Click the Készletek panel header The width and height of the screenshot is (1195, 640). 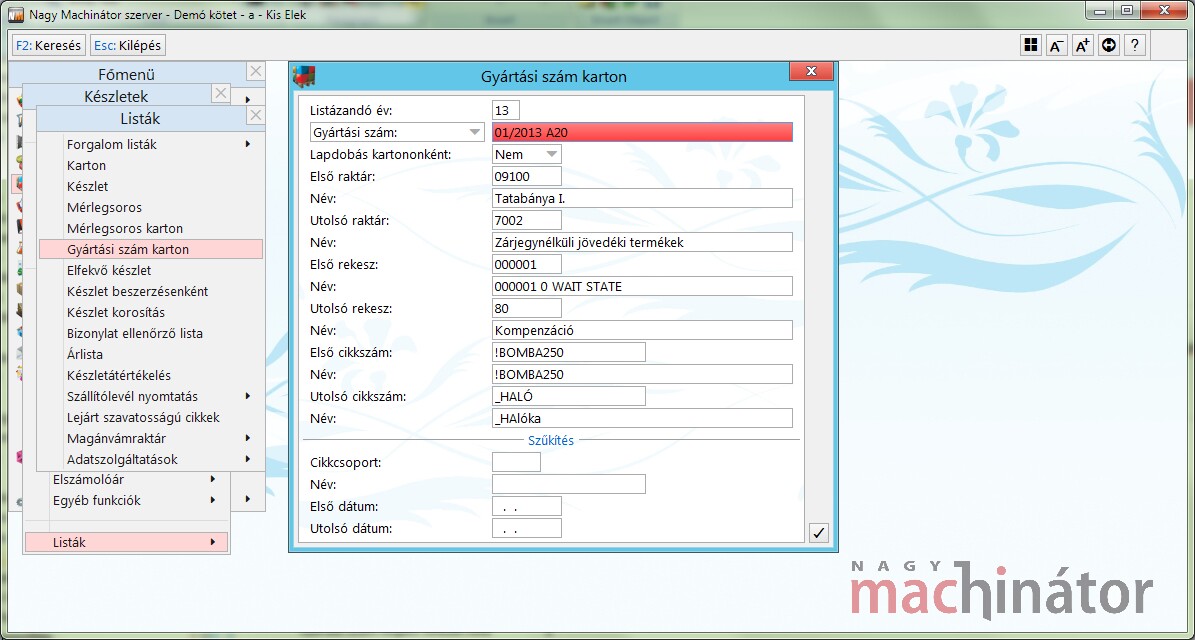(117, 96)
